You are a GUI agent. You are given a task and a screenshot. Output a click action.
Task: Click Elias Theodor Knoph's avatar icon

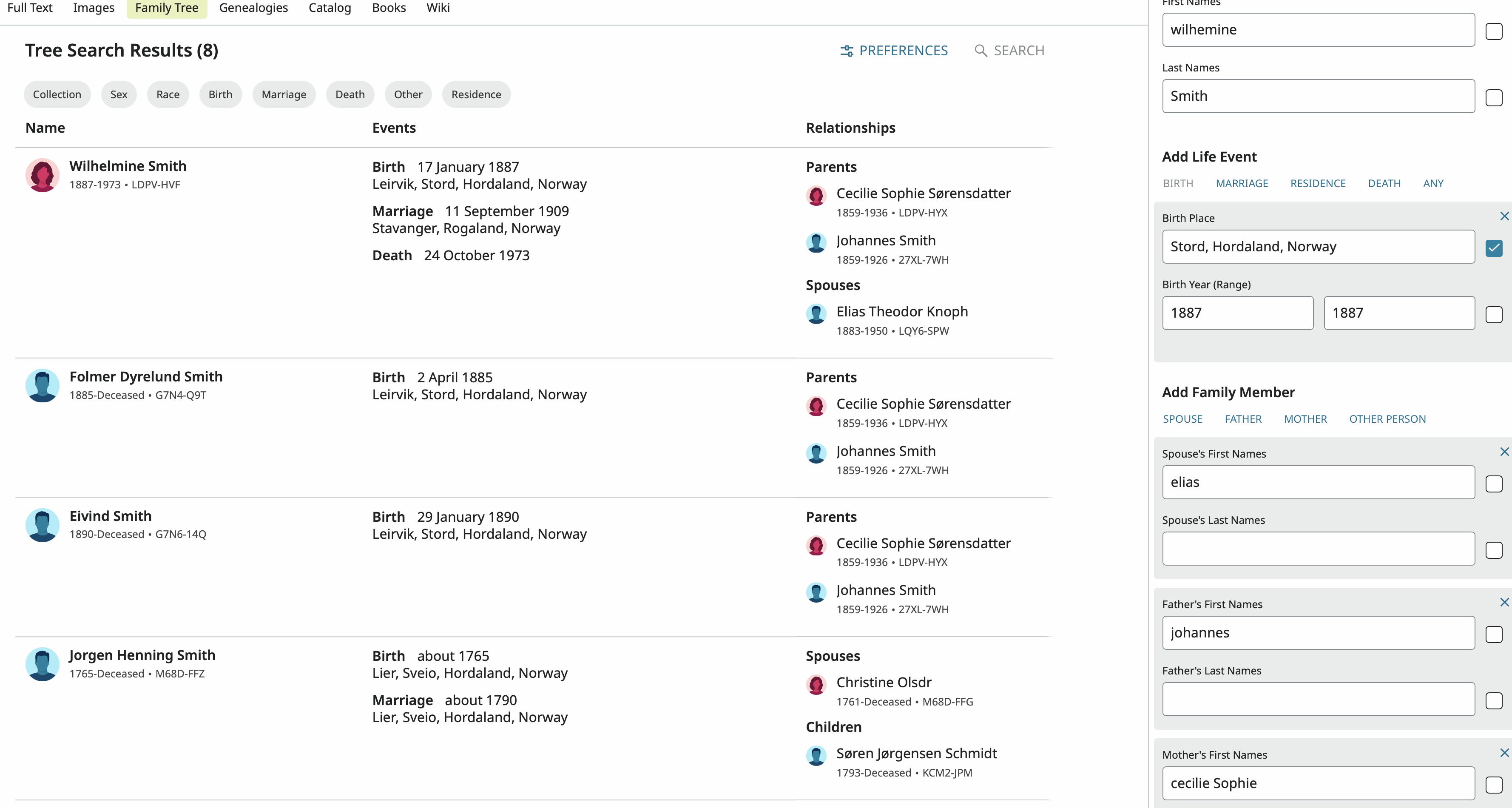(816, 313)
